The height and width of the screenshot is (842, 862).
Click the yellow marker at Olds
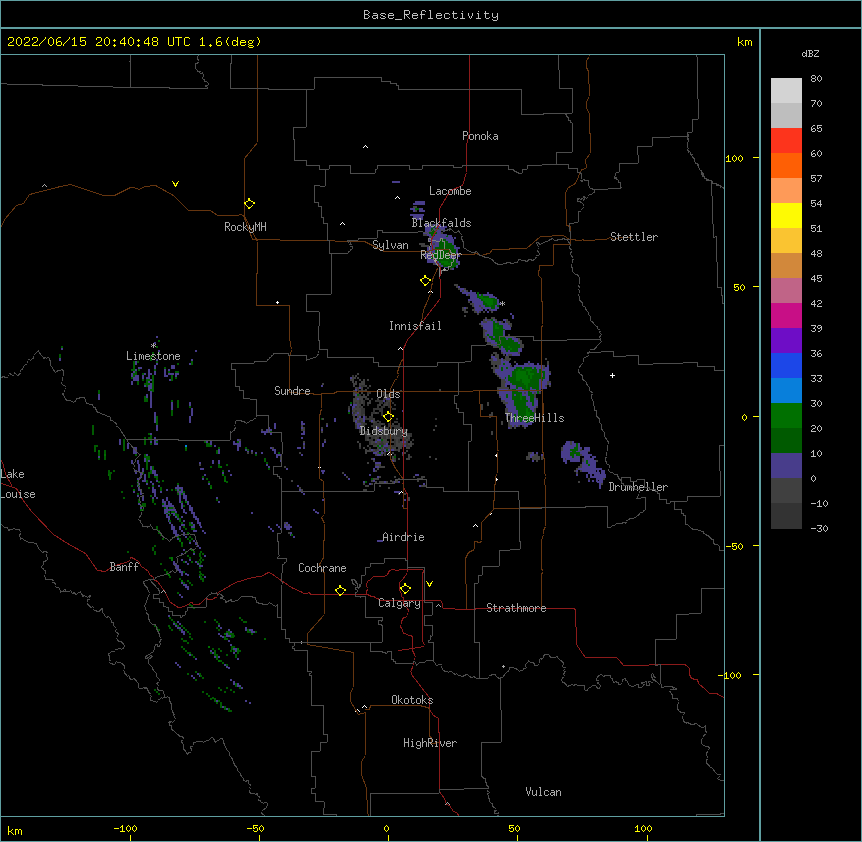point(388,416)
